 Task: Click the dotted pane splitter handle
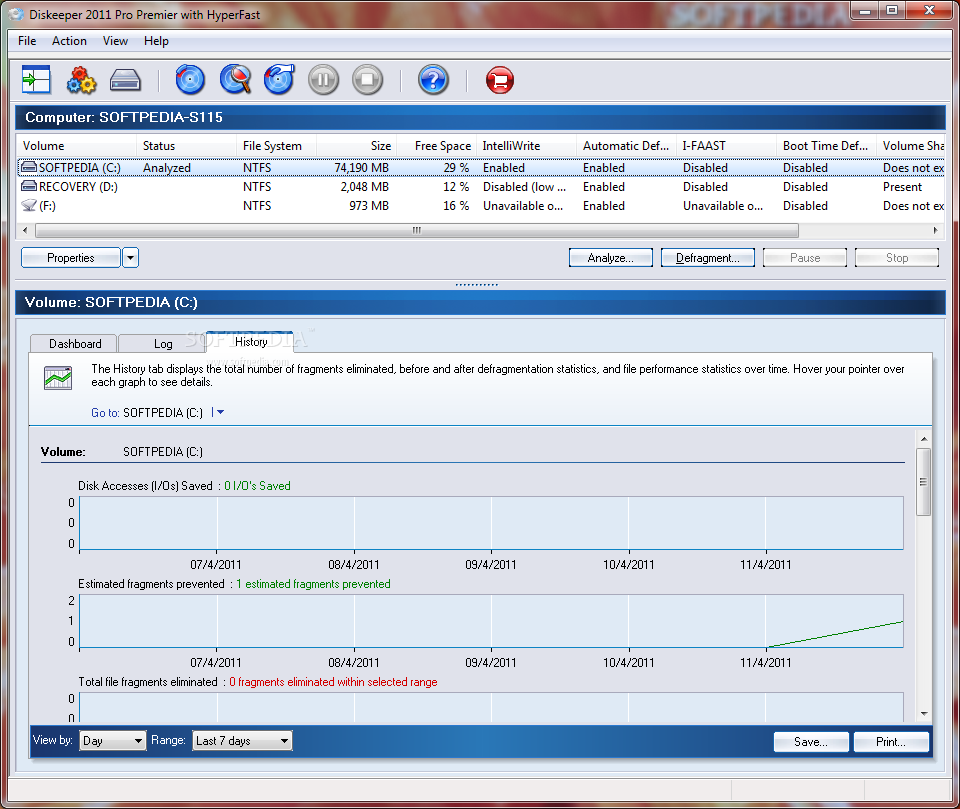[x=477, y=285]
